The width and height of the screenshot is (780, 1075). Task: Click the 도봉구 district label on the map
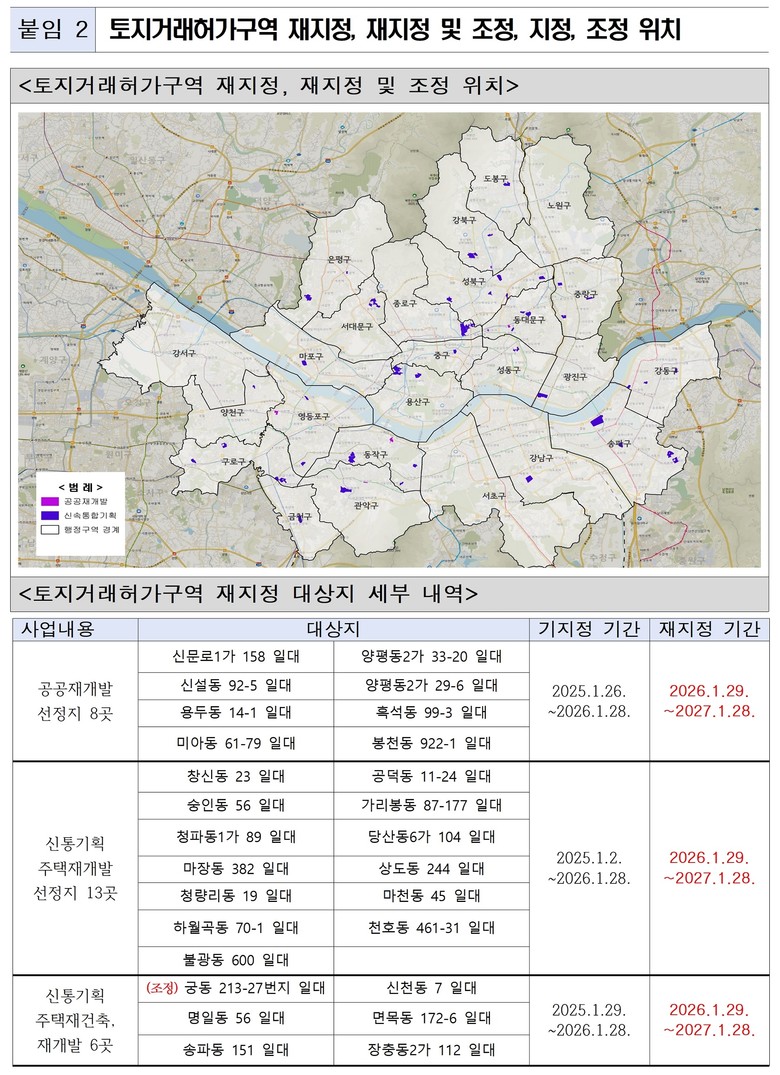(x=495, y=178)
